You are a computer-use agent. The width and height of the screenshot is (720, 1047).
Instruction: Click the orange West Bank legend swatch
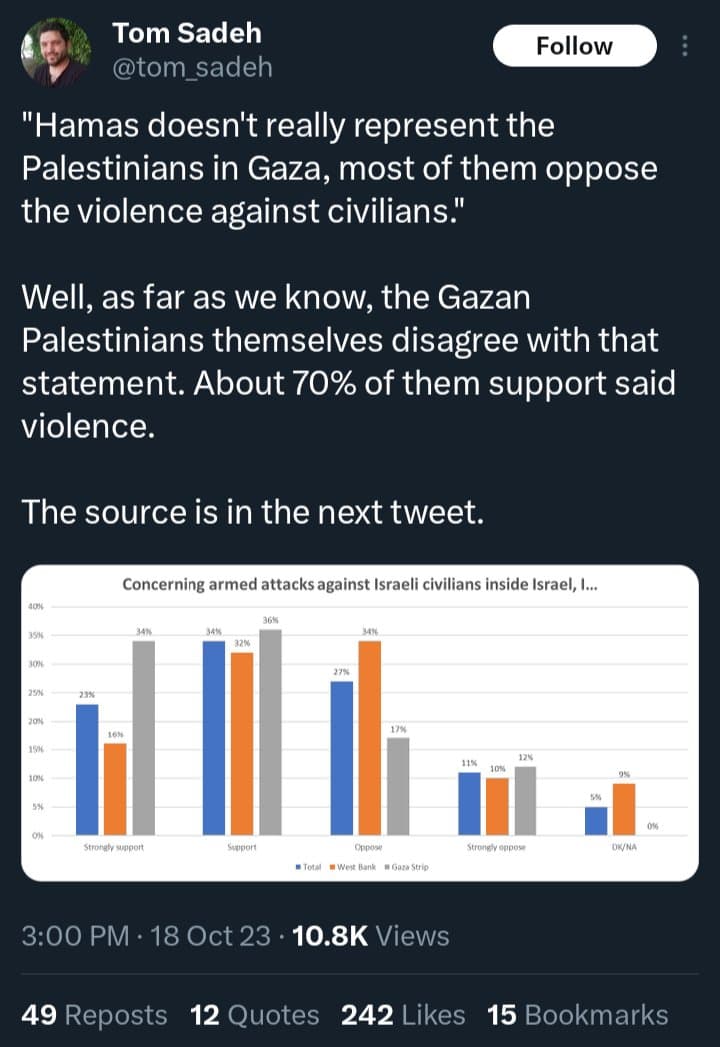coord(332,867)
